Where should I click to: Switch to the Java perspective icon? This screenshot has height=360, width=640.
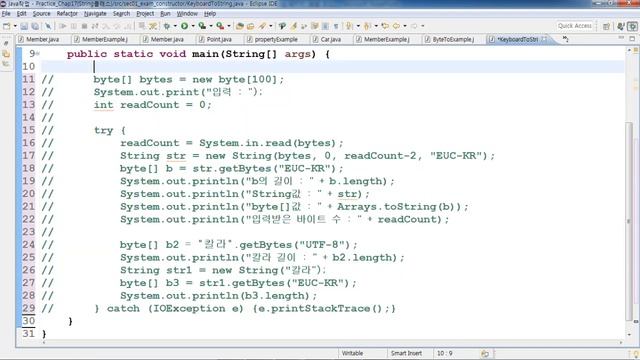[x=621, y=26]
